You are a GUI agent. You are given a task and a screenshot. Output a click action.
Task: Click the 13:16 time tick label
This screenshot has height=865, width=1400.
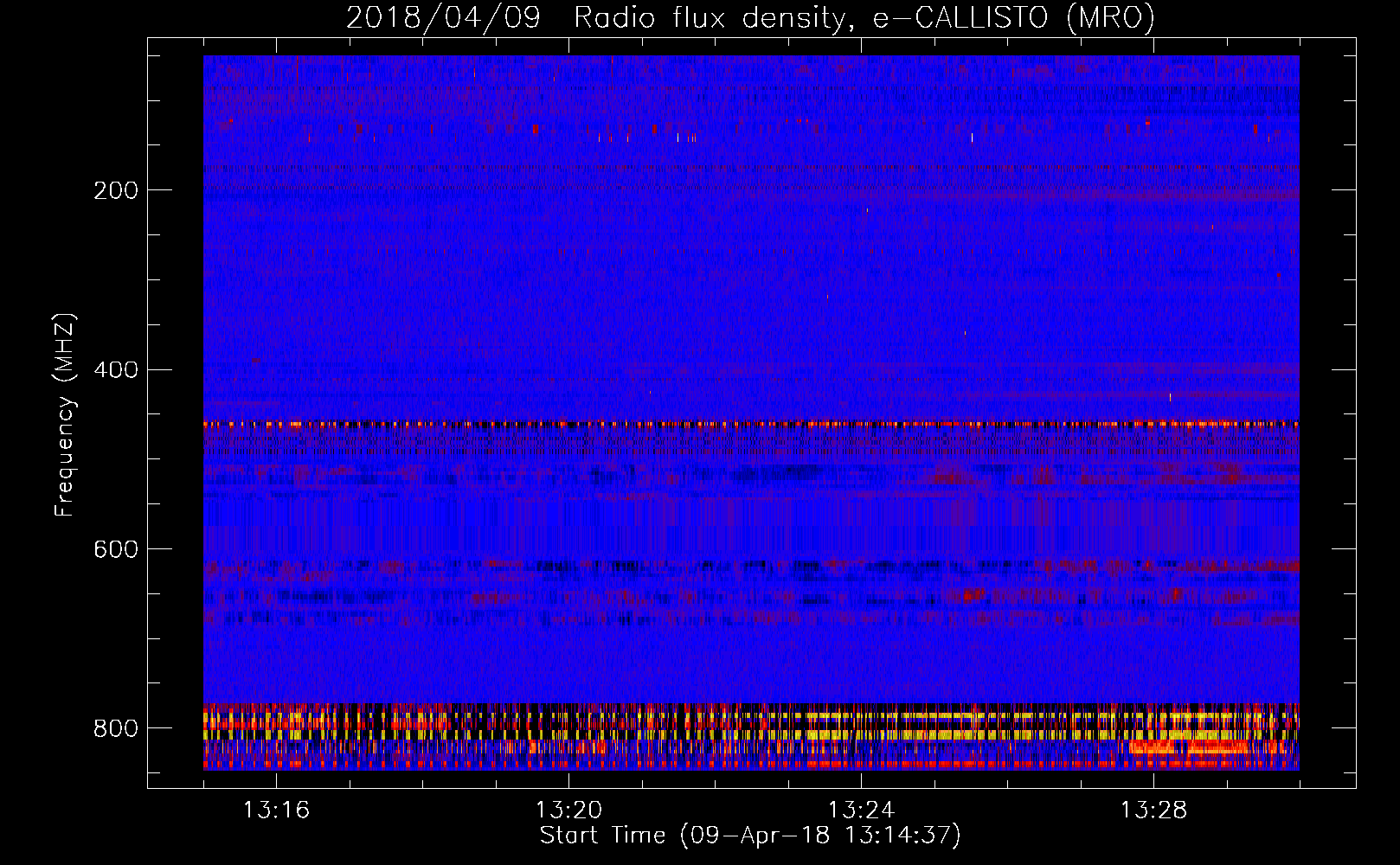(276, 811)
